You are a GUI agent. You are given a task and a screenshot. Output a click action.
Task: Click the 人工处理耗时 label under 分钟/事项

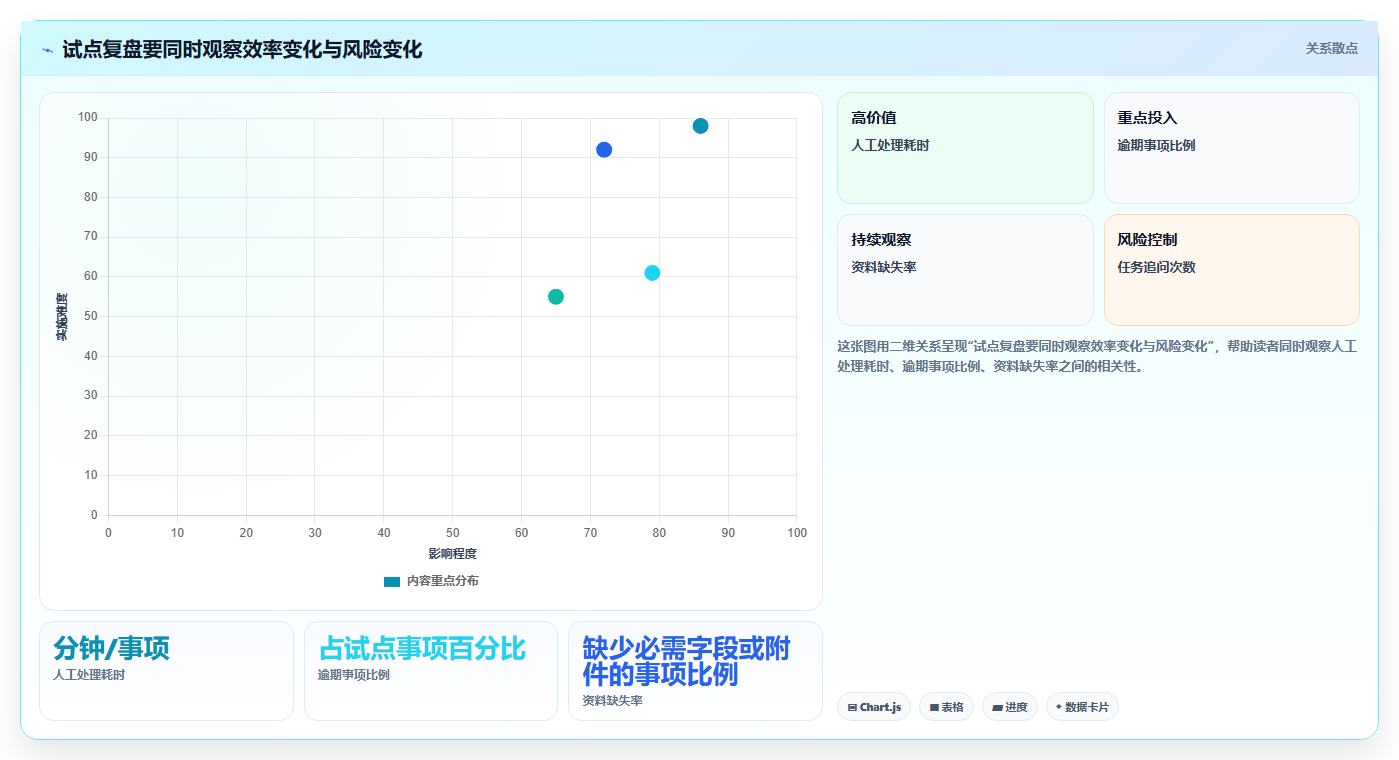coord(89,675)
